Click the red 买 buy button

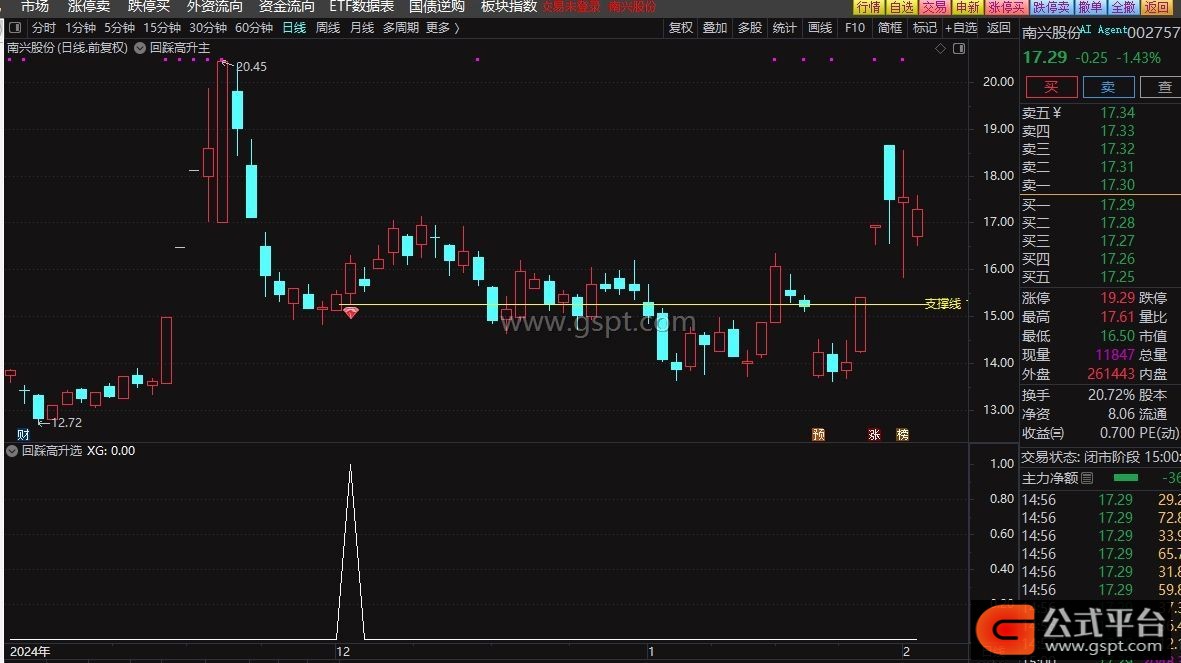pyautogui.click(x=1051, y=87)
